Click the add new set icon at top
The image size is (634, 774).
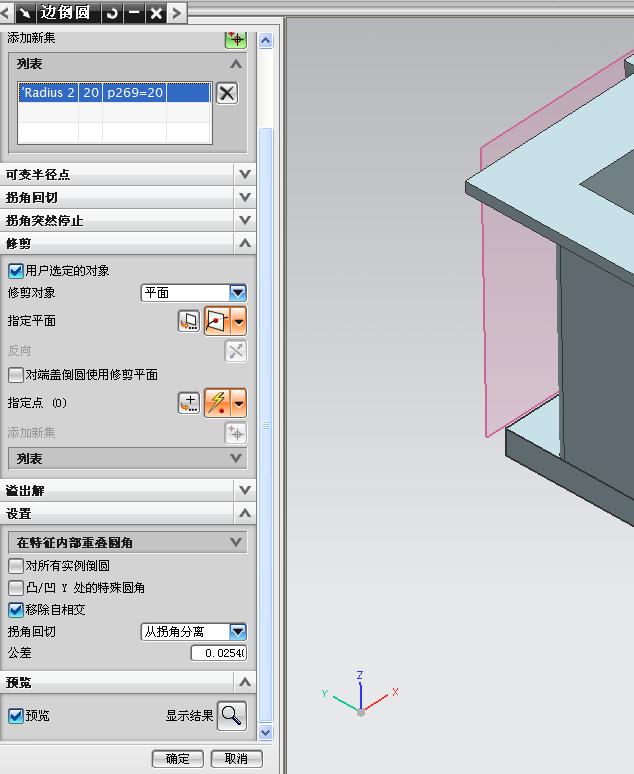click(236, 39)
